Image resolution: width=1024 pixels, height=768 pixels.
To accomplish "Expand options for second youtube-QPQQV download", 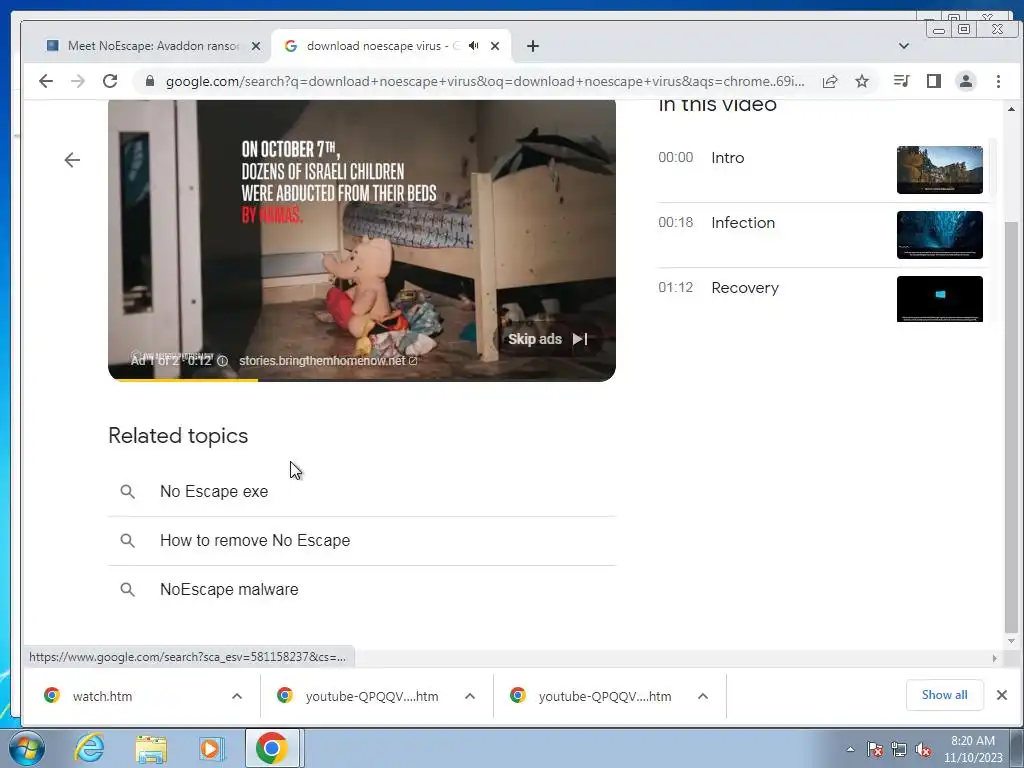I will pos(703,696).
